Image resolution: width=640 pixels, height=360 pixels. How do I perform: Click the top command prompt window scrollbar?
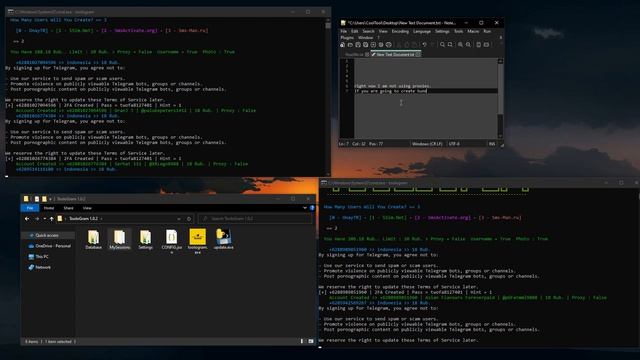[x=328, y=97]
